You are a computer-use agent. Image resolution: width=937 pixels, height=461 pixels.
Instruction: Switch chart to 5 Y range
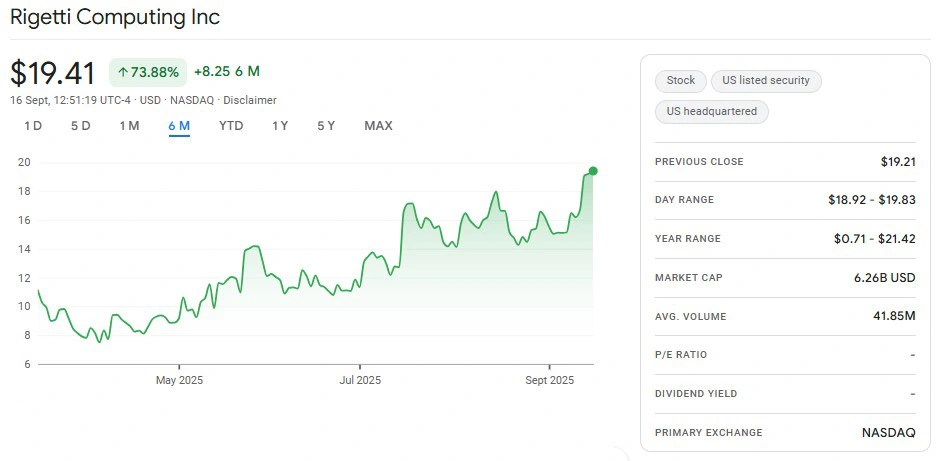[x=326, y=126]
